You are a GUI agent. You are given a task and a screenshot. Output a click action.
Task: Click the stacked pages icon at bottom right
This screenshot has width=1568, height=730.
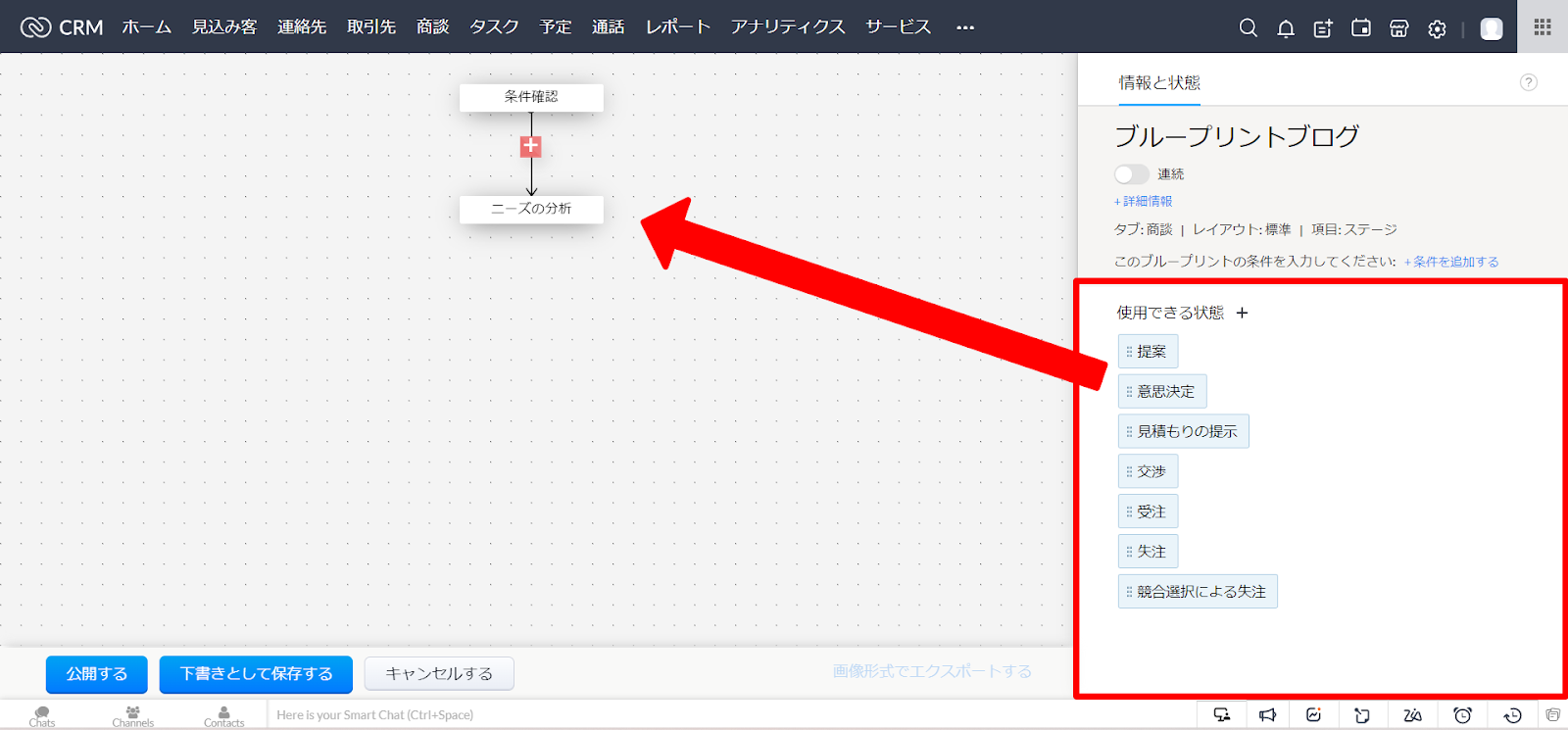point(1552,715)
